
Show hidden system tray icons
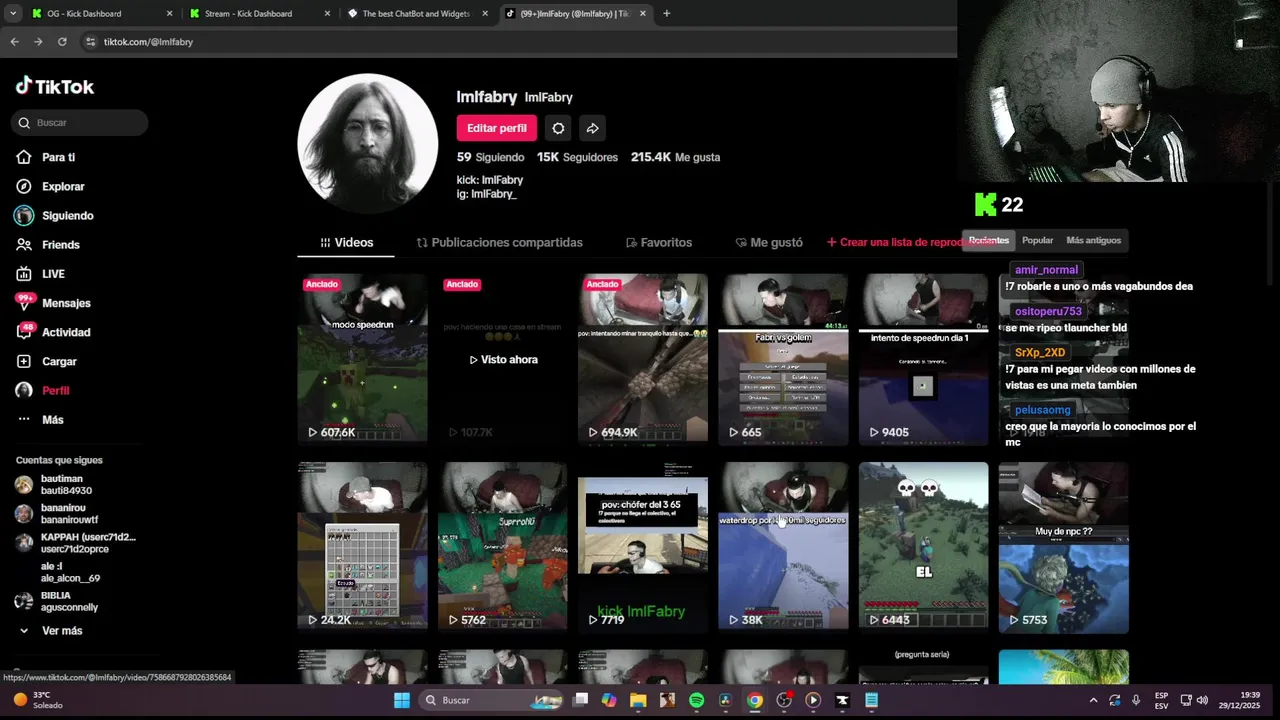pyautogui.click(x=1093, y=700)
